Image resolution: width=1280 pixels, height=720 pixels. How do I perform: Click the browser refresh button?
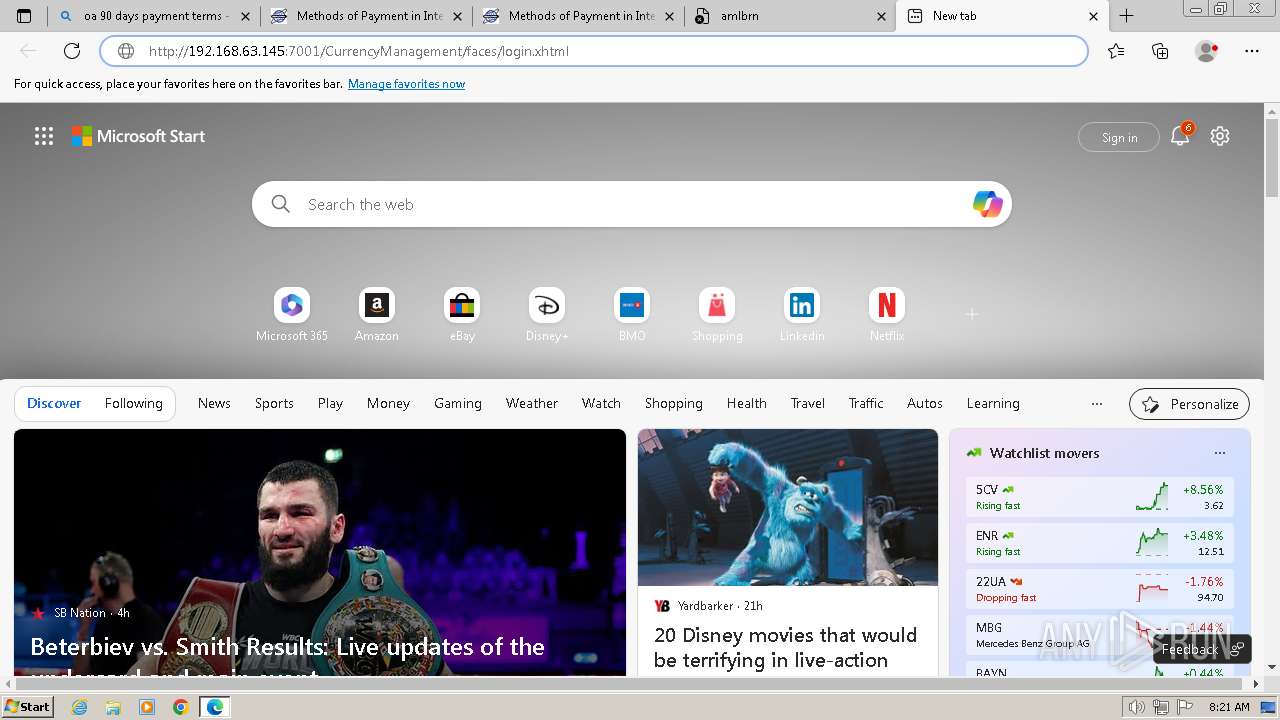(72, 51)
